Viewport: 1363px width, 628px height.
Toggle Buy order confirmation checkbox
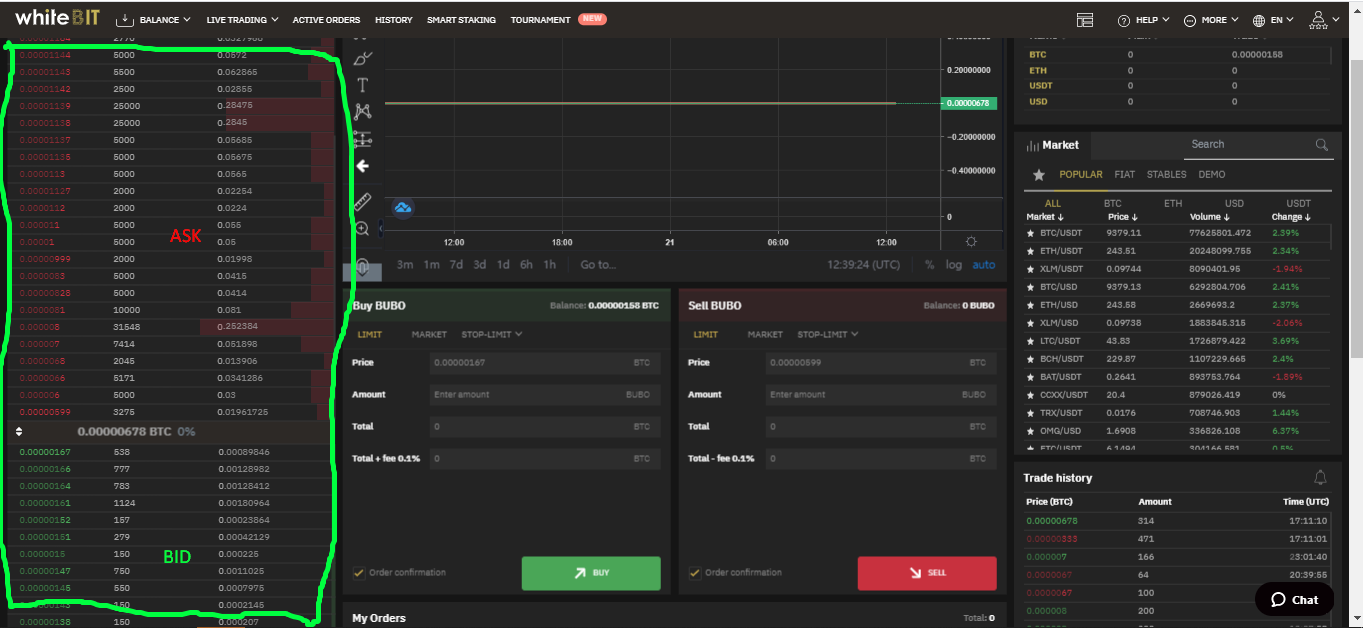coord(358,573)
